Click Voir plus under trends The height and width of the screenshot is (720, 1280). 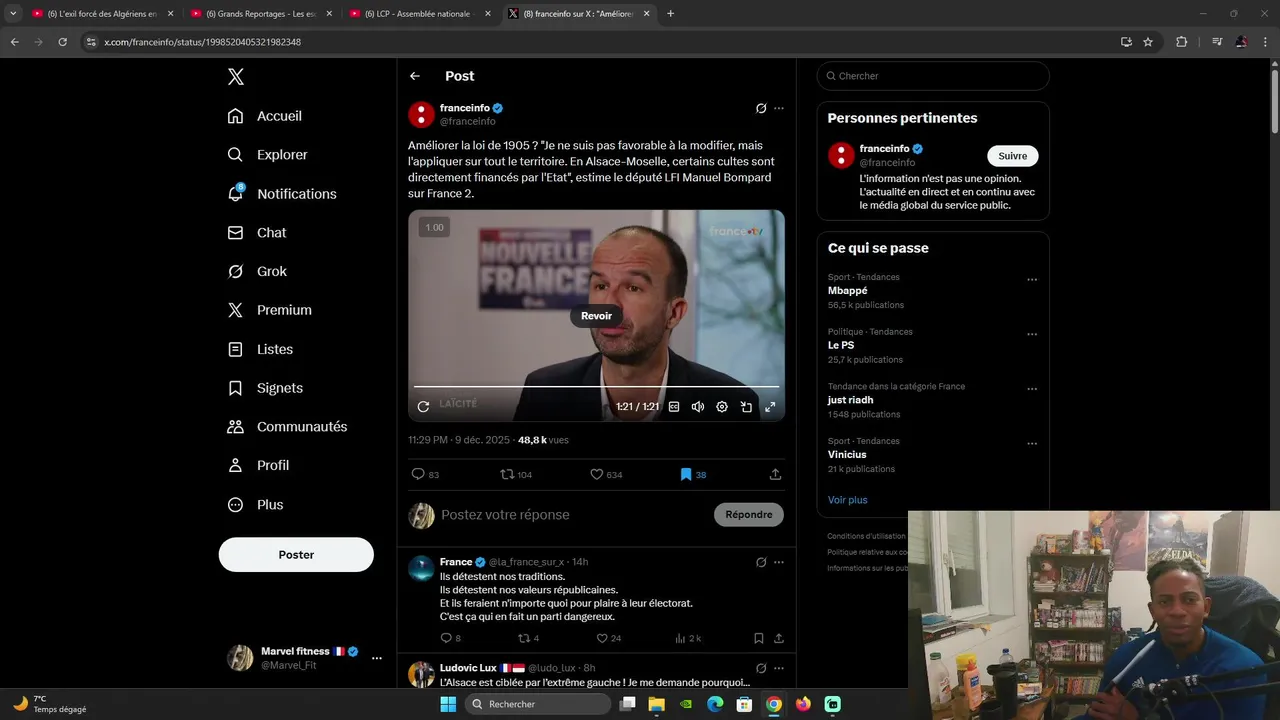[x=847, y=500]
